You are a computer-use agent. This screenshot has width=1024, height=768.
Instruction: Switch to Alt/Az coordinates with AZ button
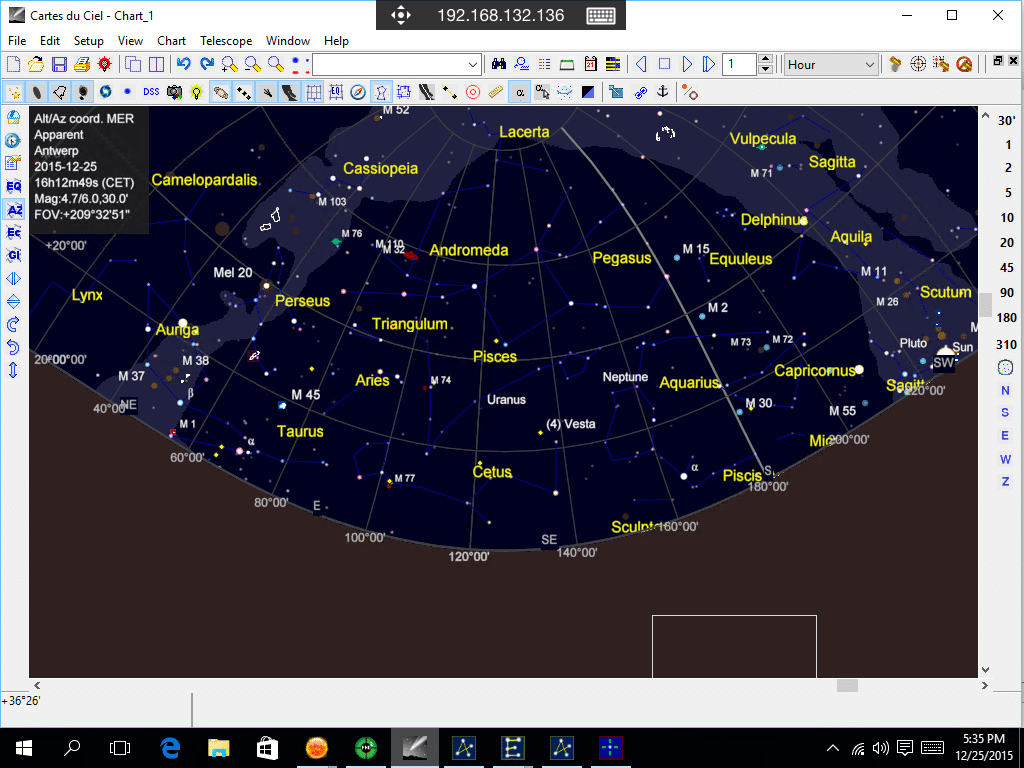(x=14, y=210)
